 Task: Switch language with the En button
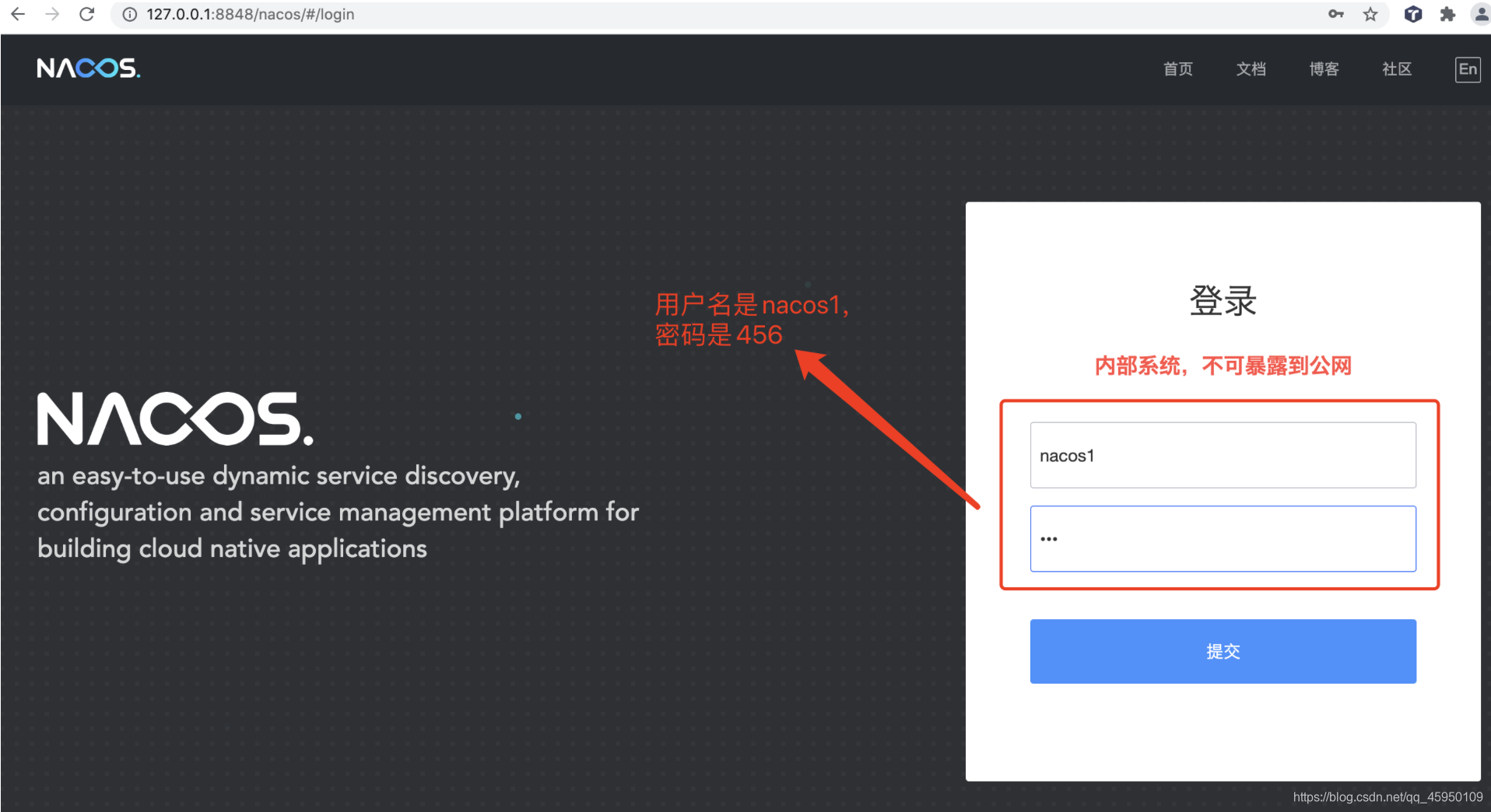(1468, 69)
